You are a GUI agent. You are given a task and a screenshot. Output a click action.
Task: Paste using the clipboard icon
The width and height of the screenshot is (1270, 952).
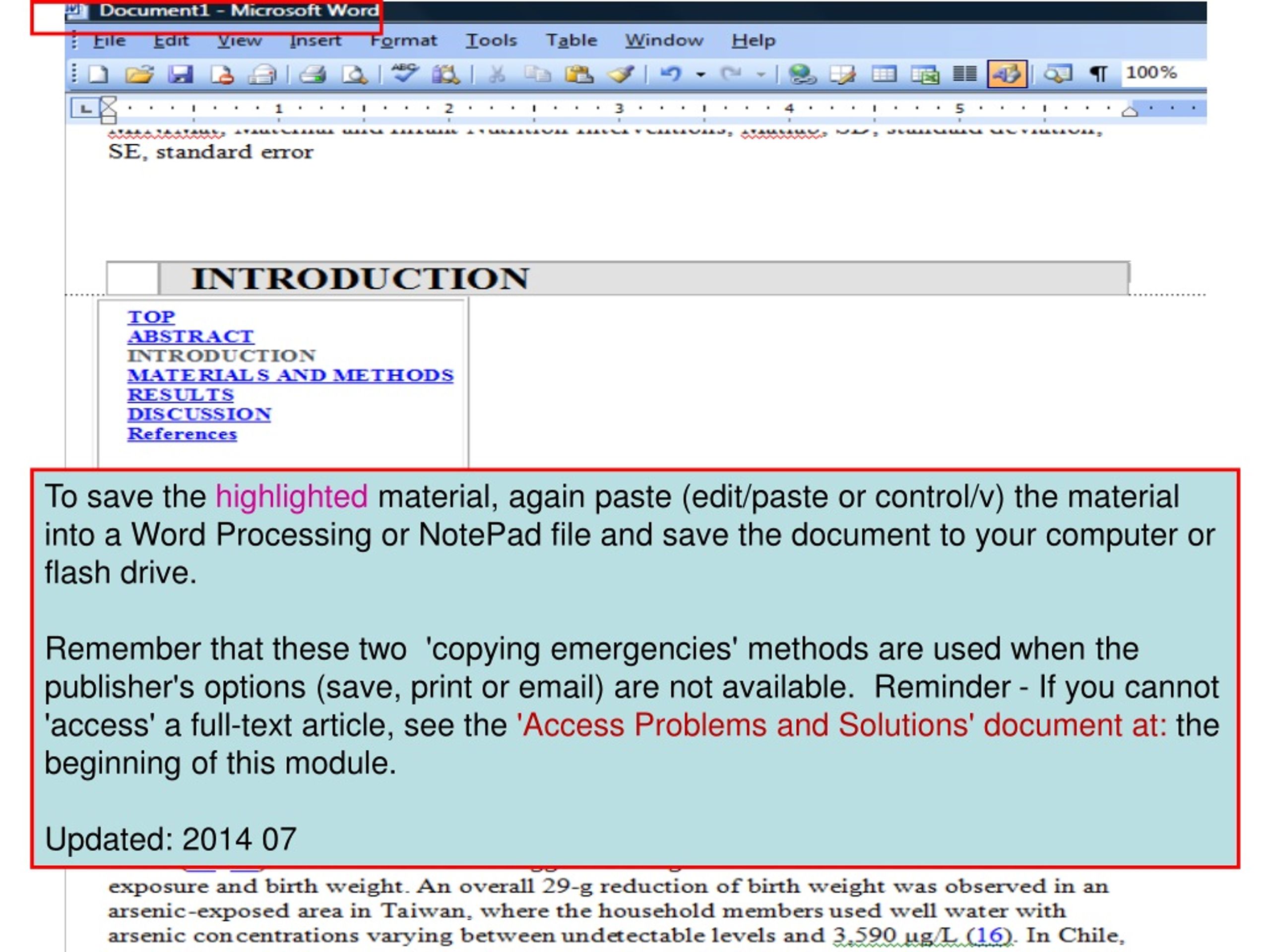(x=579, y=74)
